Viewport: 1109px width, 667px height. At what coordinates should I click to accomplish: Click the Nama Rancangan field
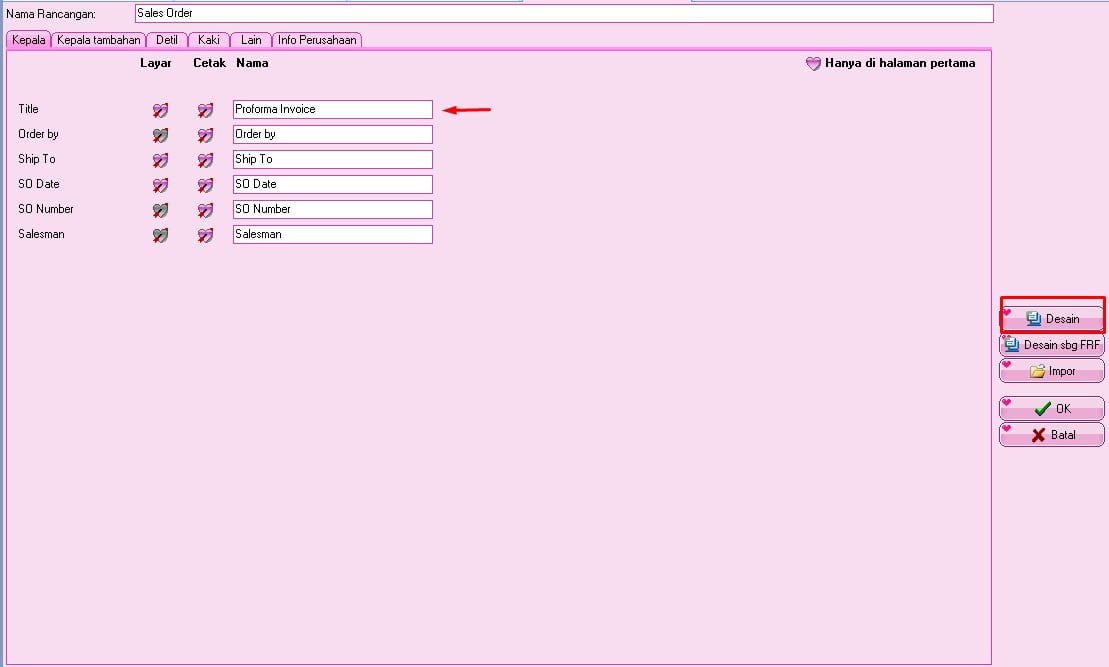click(x=564, y=13)
